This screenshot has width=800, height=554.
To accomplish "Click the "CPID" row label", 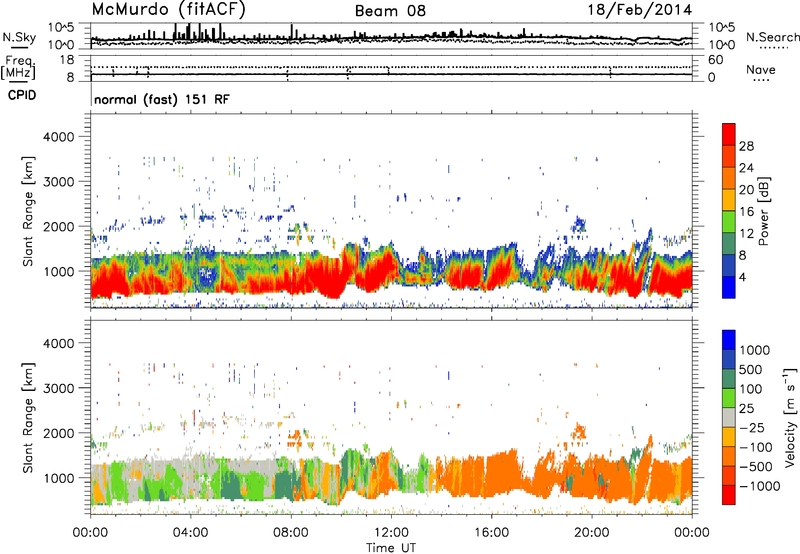I will [22, 95].
